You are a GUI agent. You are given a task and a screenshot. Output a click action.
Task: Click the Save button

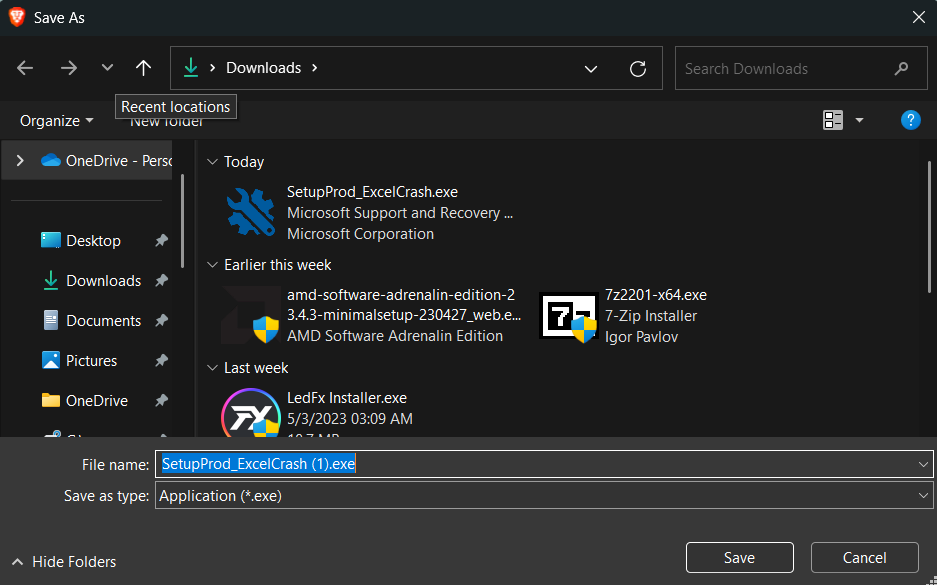point(739,558)
